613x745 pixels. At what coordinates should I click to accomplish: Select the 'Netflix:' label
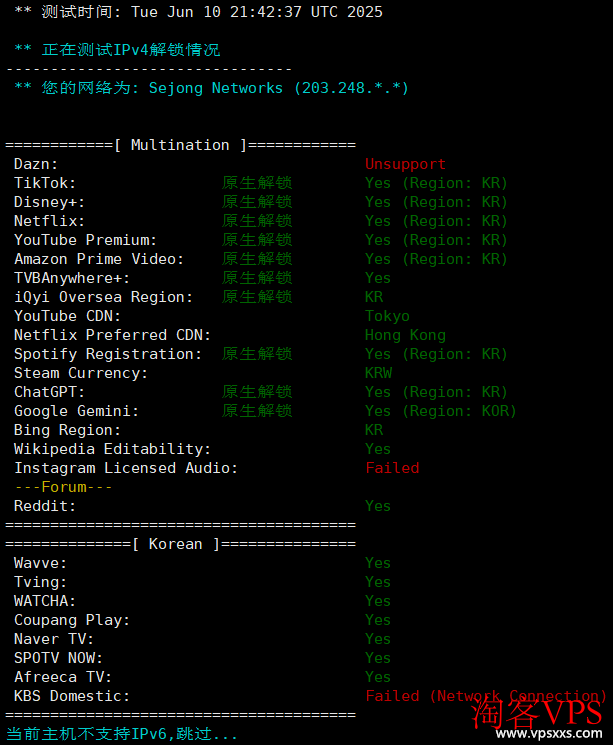pos(49,221)
